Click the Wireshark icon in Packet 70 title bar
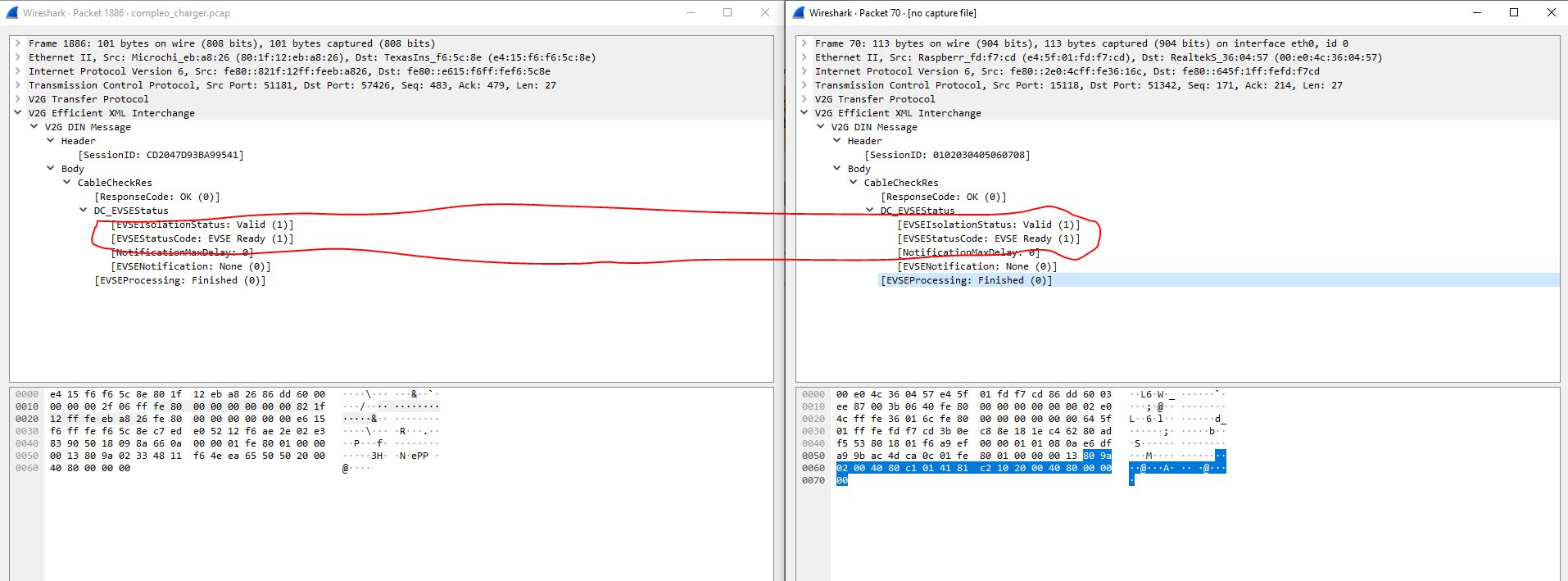The width and height of the screenshot is (1568, 581). pyautogui.click(x=797, y=12)
